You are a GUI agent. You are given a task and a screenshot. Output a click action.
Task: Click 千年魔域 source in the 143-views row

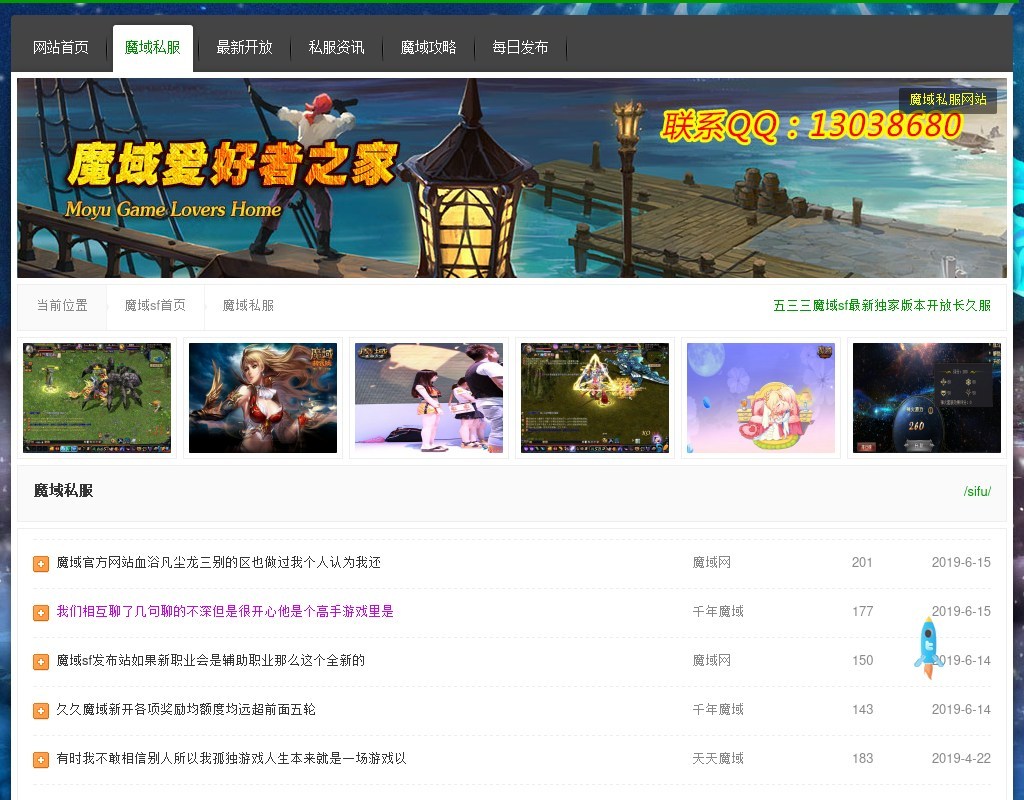[x=718, y=709]
